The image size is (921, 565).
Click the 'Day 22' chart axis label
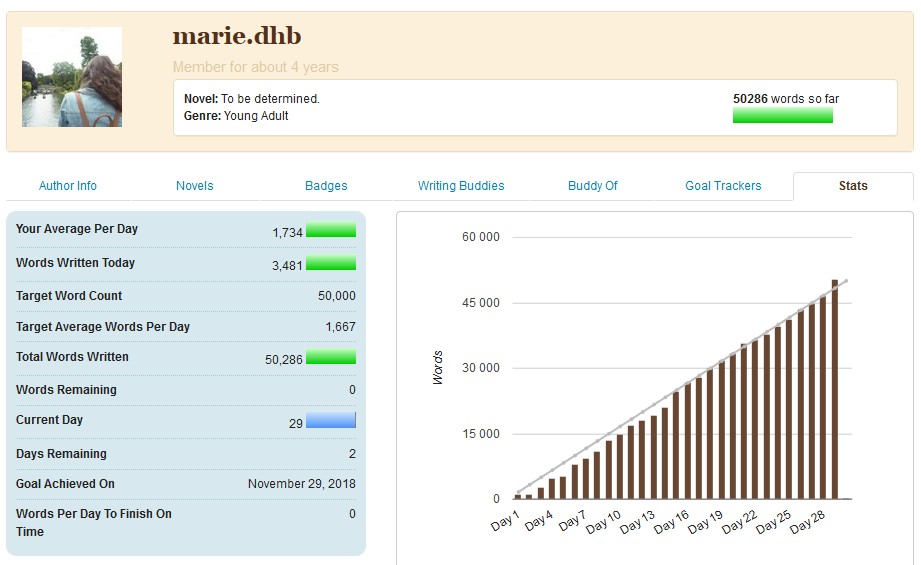pos(740,522)
